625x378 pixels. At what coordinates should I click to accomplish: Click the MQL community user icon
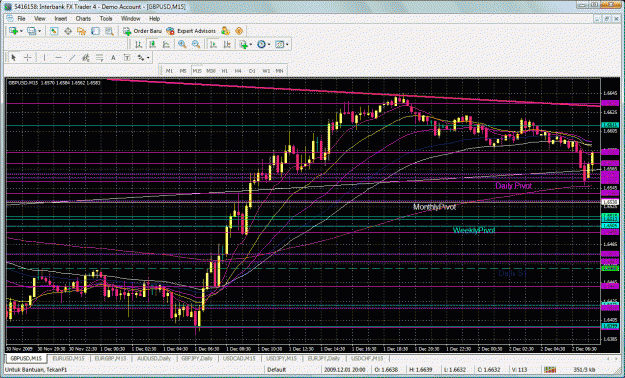click(x=225, y=31)
